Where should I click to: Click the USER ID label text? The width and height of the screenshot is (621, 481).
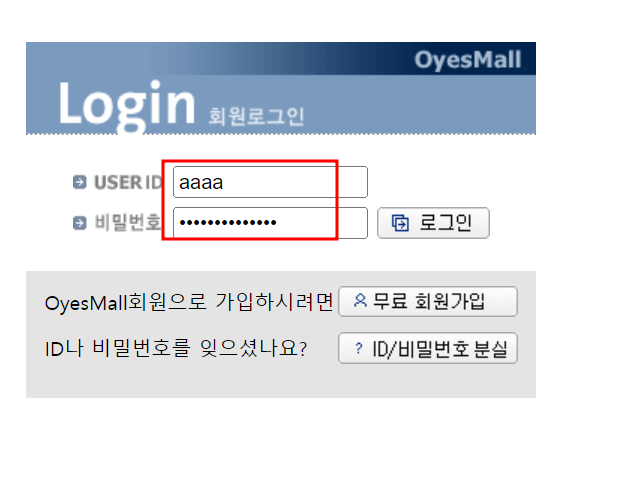pos(128,183)
